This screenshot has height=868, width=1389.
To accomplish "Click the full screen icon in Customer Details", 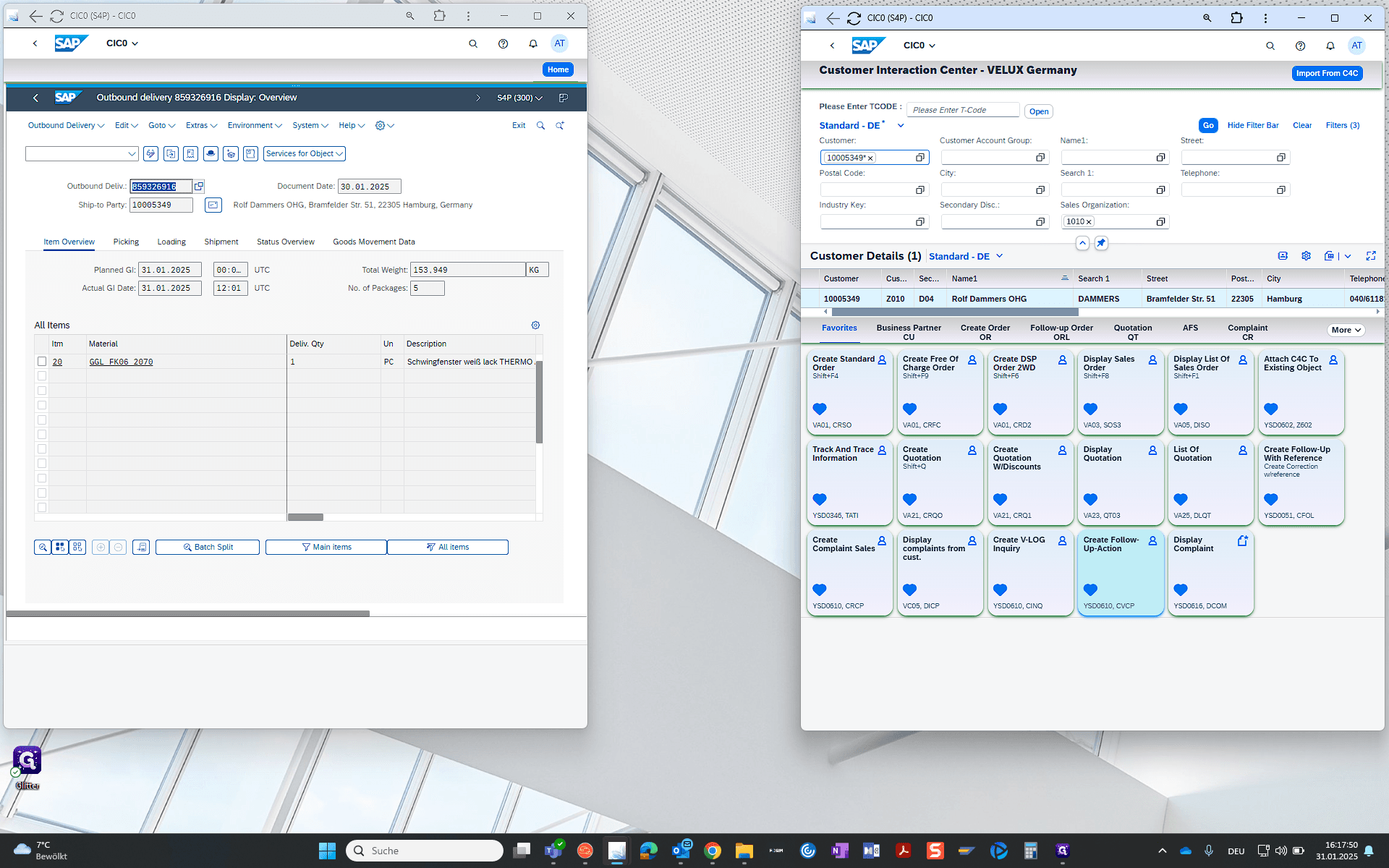I will [1371, 256].
